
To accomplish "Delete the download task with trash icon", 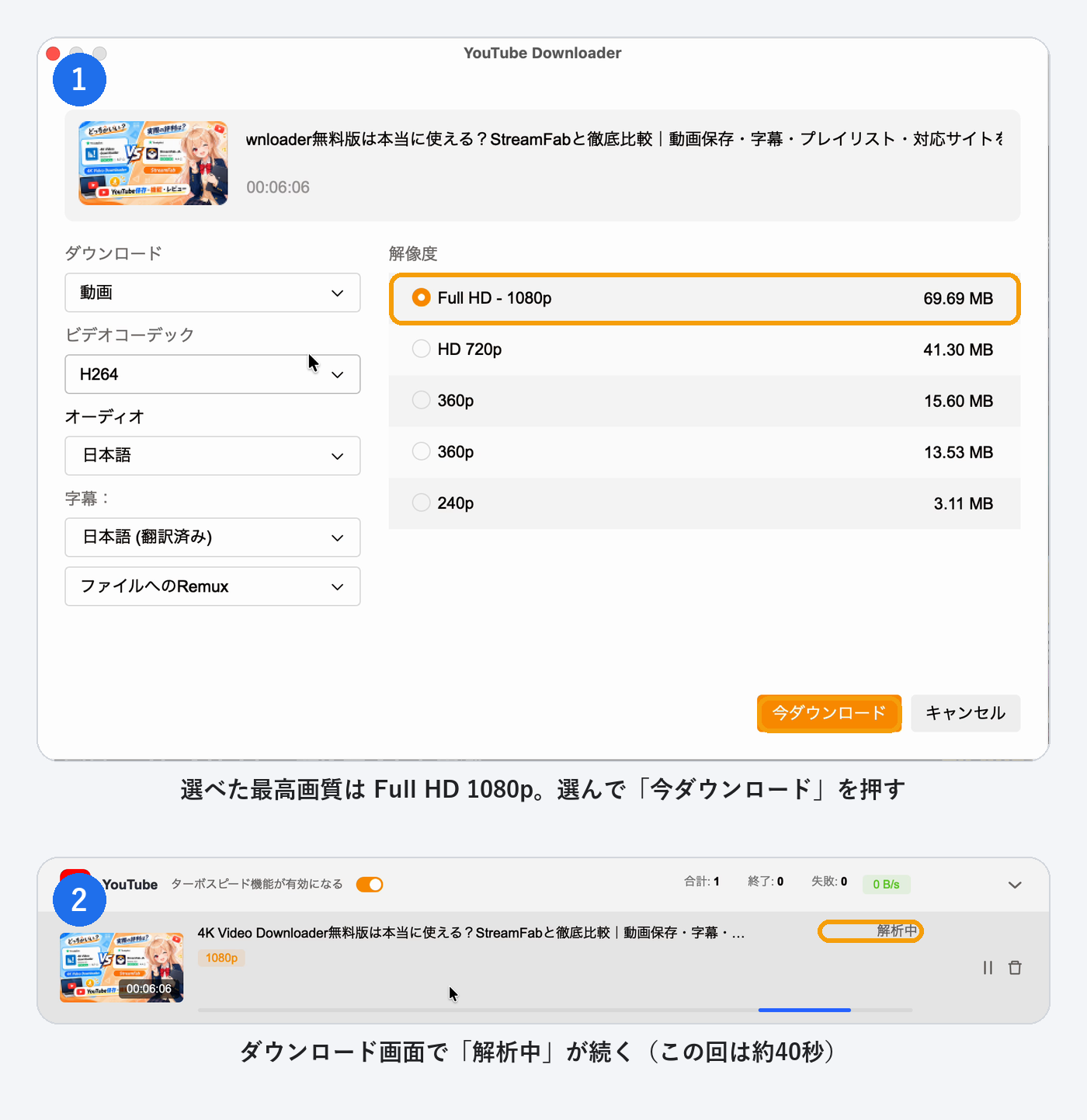I will (1015, 968).
